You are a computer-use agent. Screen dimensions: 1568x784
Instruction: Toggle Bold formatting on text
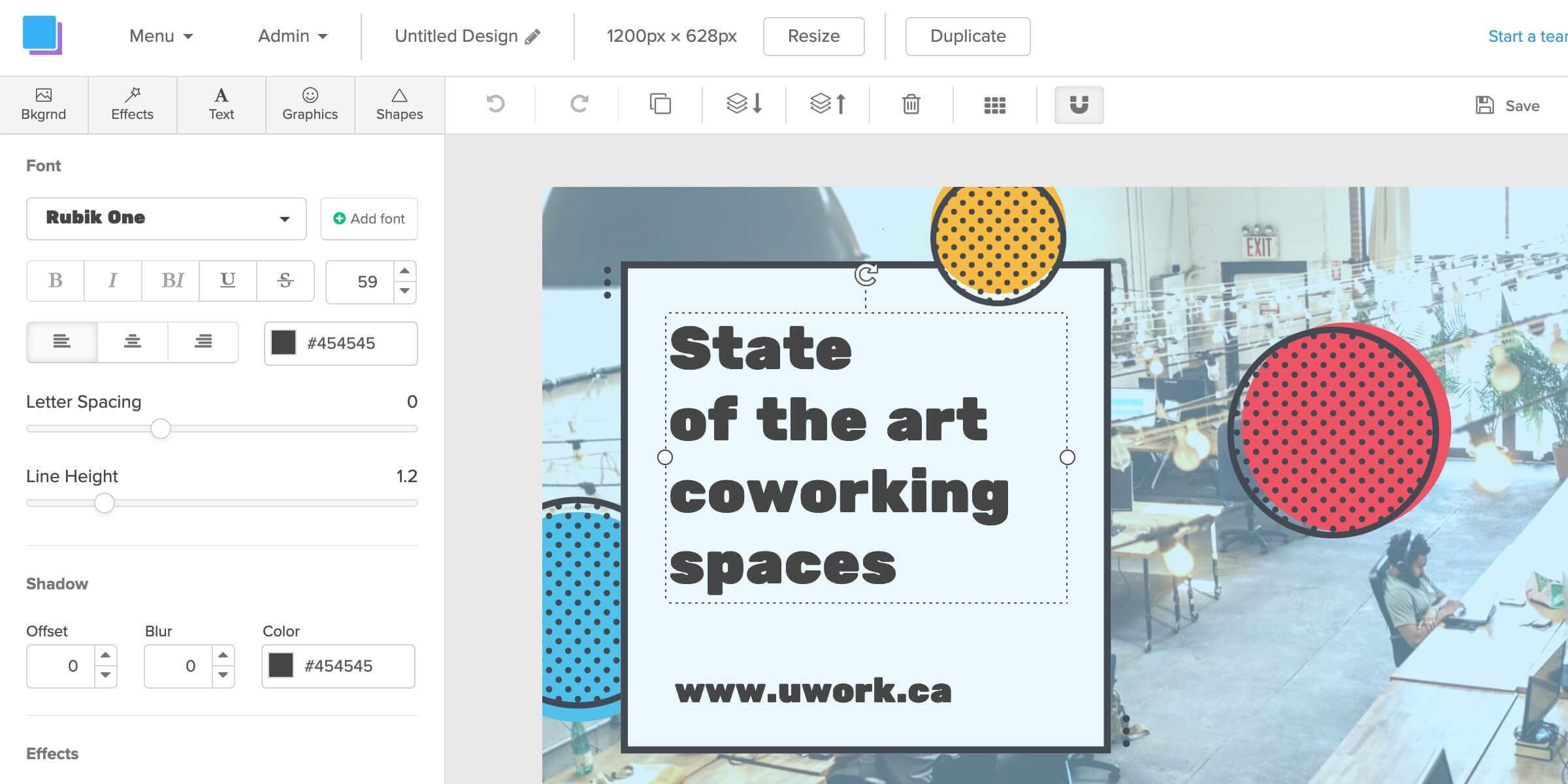click(56, 281)
